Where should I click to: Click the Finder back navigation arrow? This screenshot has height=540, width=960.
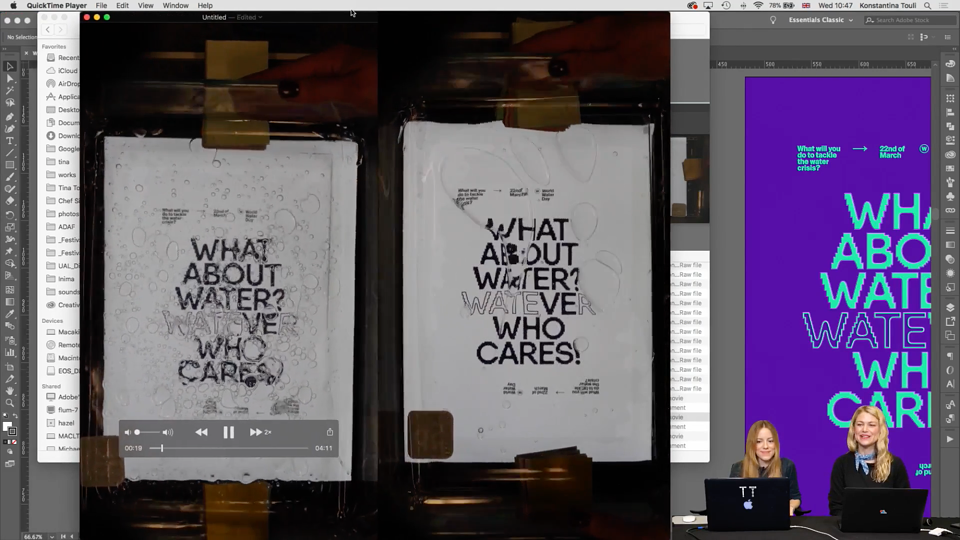click(x=48, y=29)
